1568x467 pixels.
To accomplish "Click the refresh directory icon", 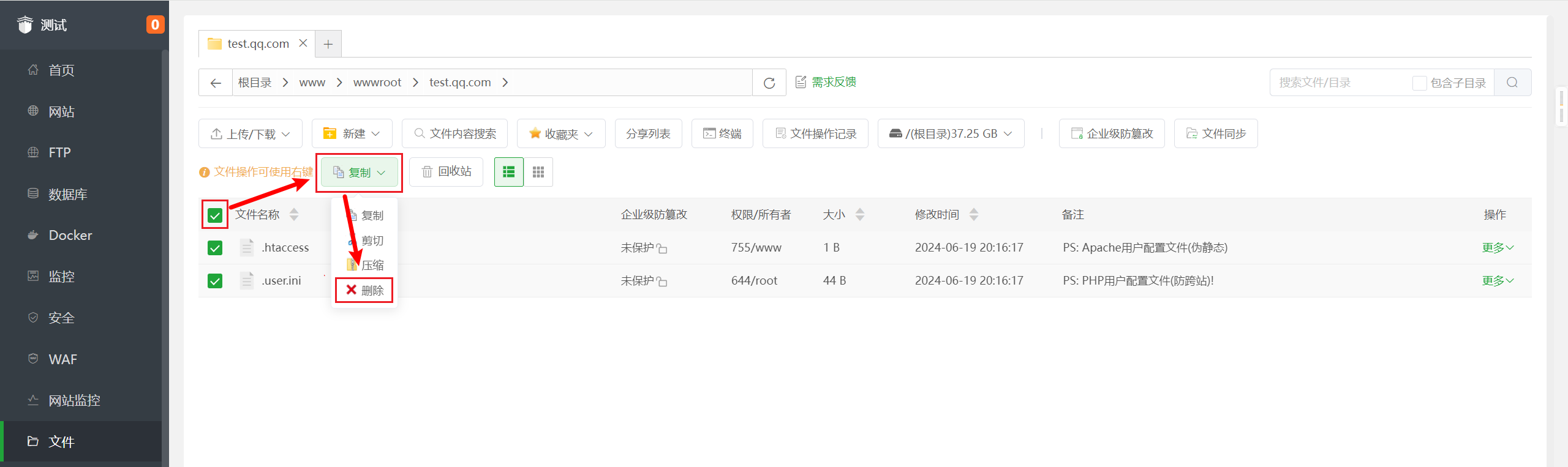I will pos(769,83).
